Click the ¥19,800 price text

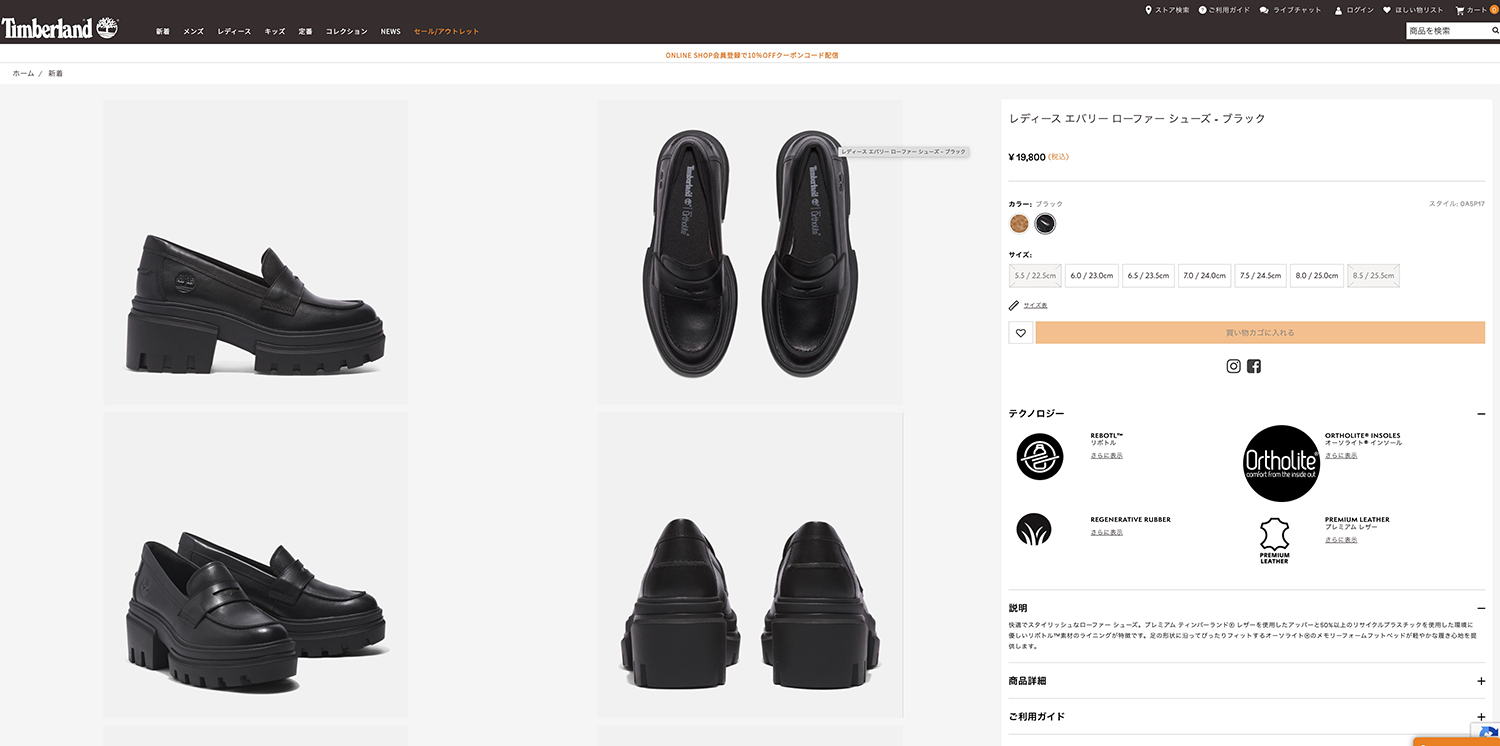tap(1027, 157)
